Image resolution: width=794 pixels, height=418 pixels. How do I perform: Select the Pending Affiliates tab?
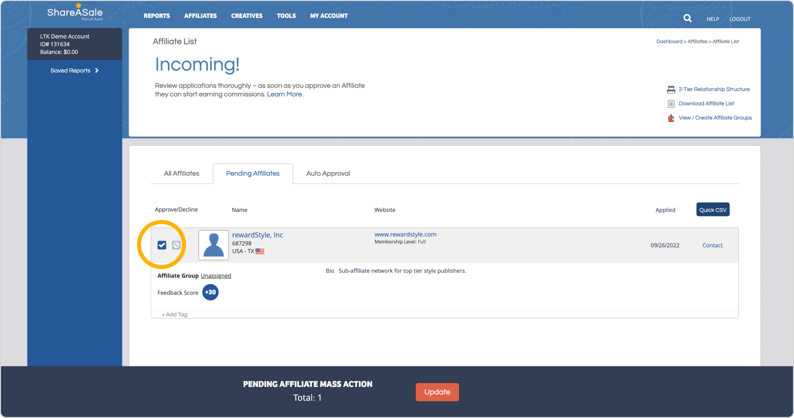[253, 173]
